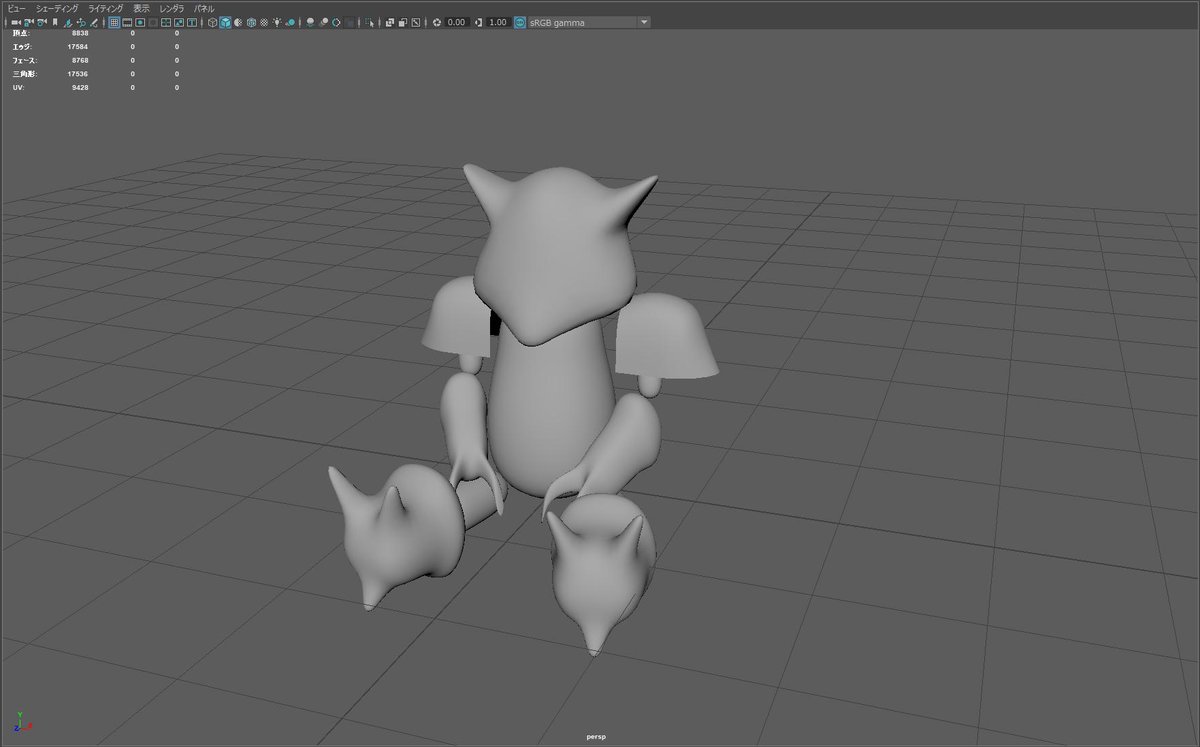Open the ビュー (View) menu

pos(17,8)
